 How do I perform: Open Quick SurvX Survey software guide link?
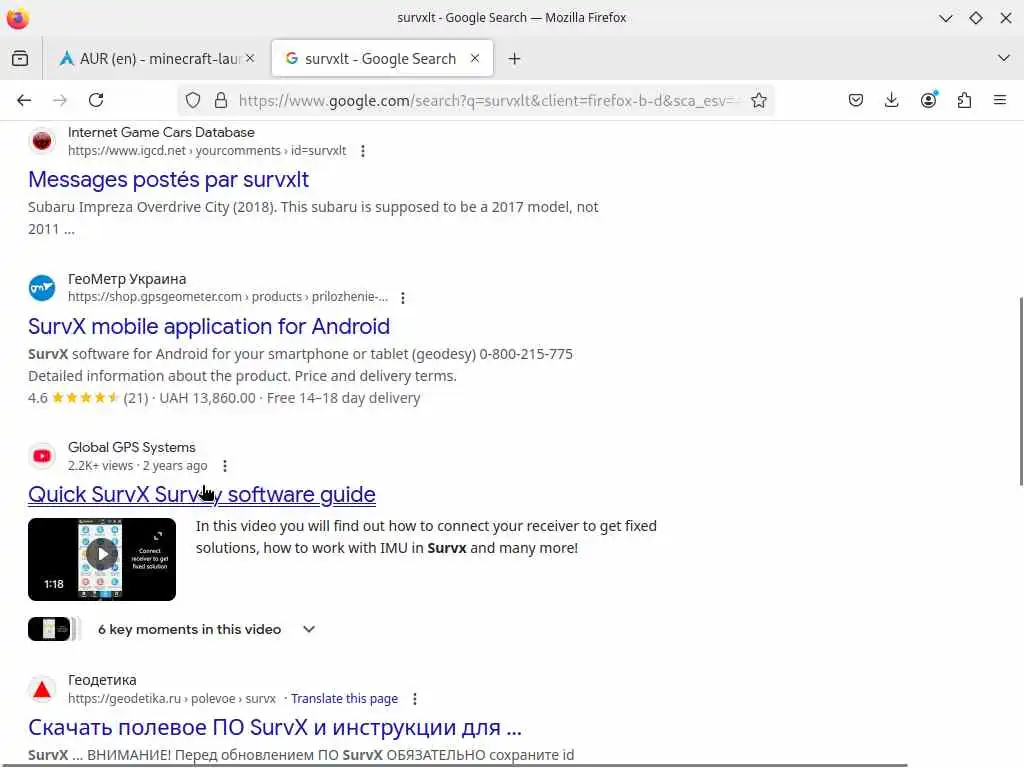click(202, 495)
